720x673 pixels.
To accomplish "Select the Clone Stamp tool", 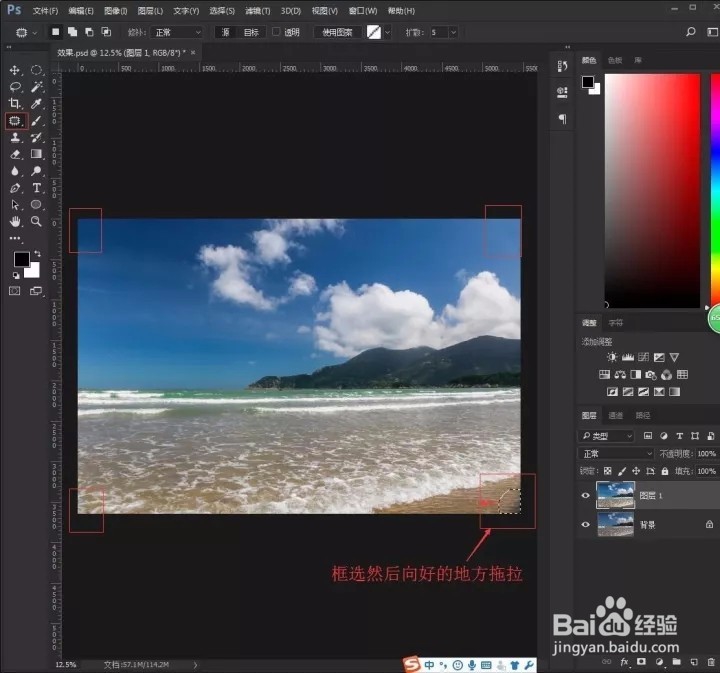I will pyautogui.click(x=15, y=138).
